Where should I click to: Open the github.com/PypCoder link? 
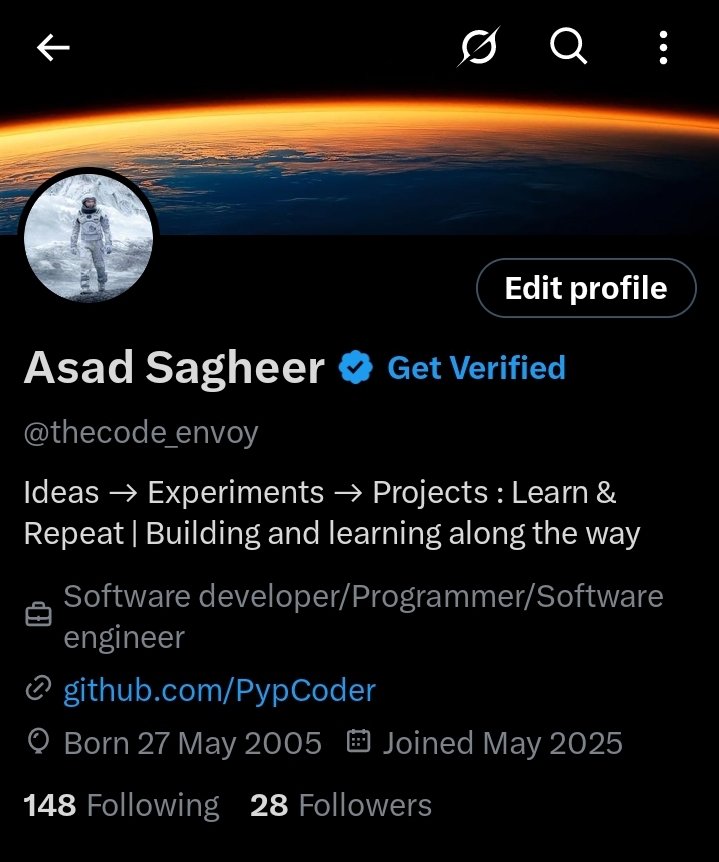coord(219,690)
